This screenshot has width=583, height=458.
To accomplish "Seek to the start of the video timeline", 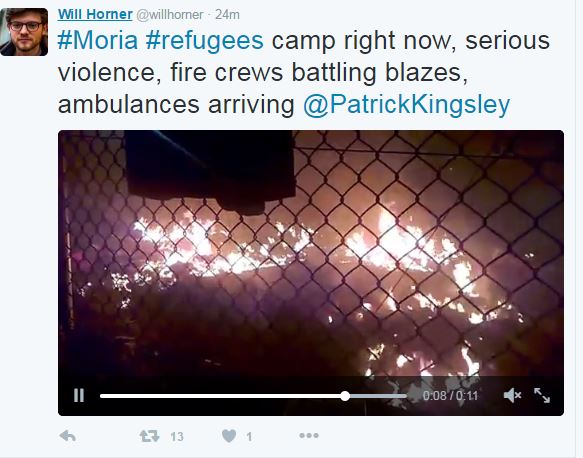I will 102,396.
